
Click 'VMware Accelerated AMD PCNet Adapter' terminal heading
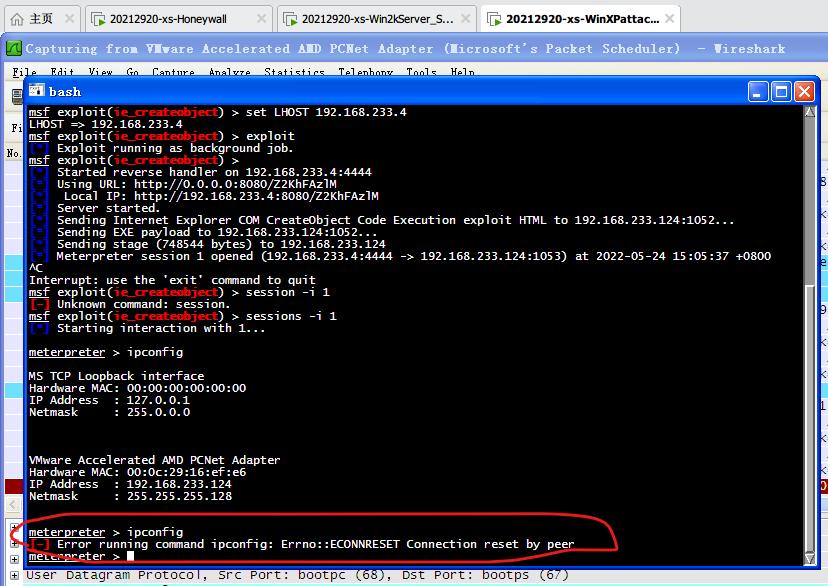pyautogui.click(x=154, y=460)
